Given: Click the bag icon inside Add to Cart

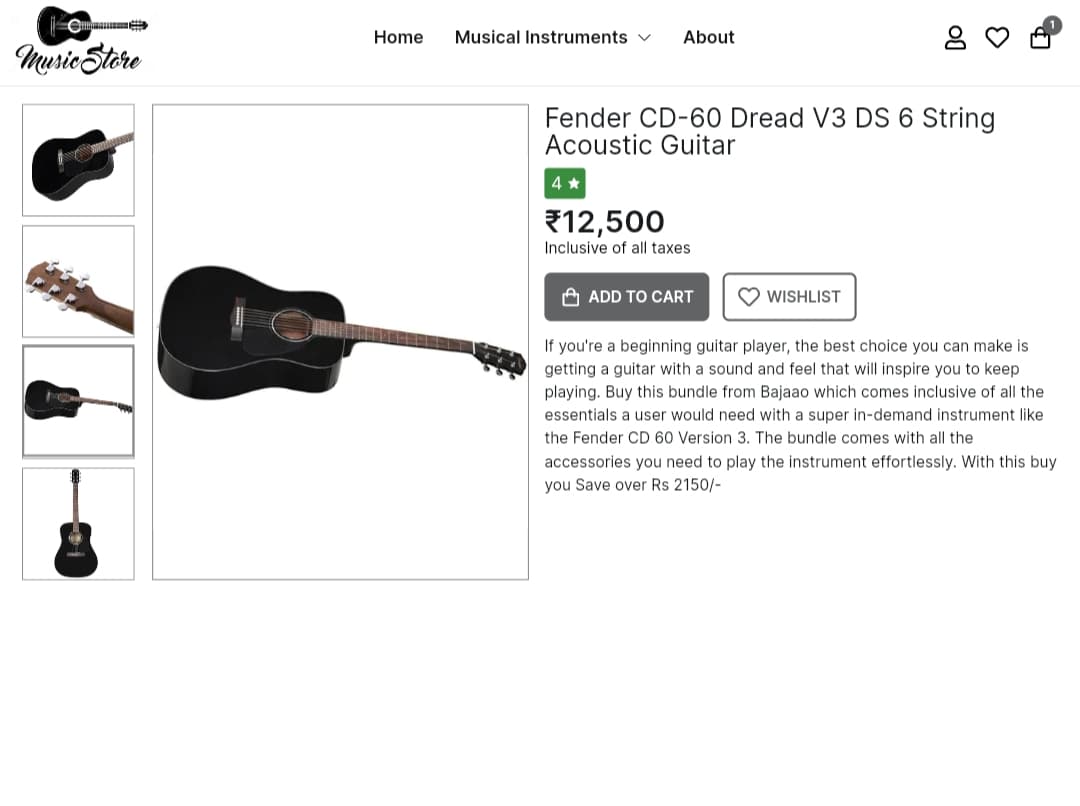Looking at the screenshot, I should pos(570,297).
